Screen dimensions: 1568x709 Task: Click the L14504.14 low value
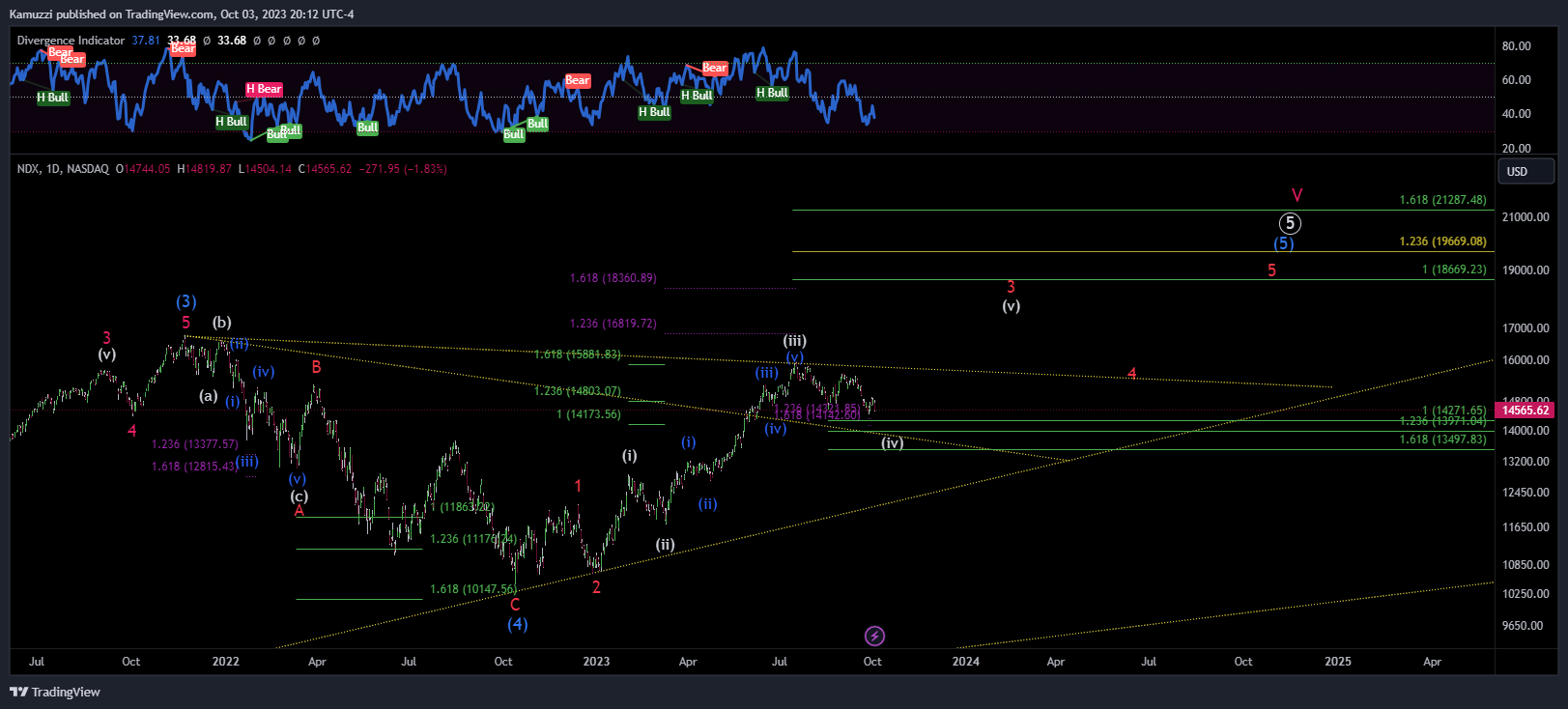pos(266,169)
